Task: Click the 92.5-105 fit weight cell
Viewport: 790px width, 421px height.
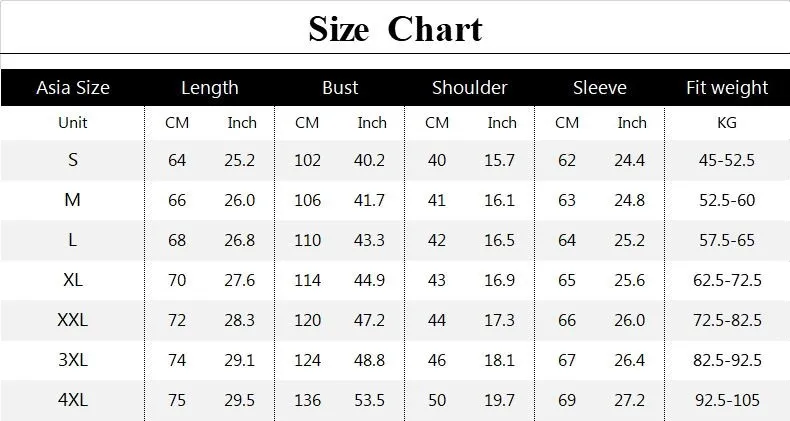Action: pyautogui.click(x=727, y=400)
